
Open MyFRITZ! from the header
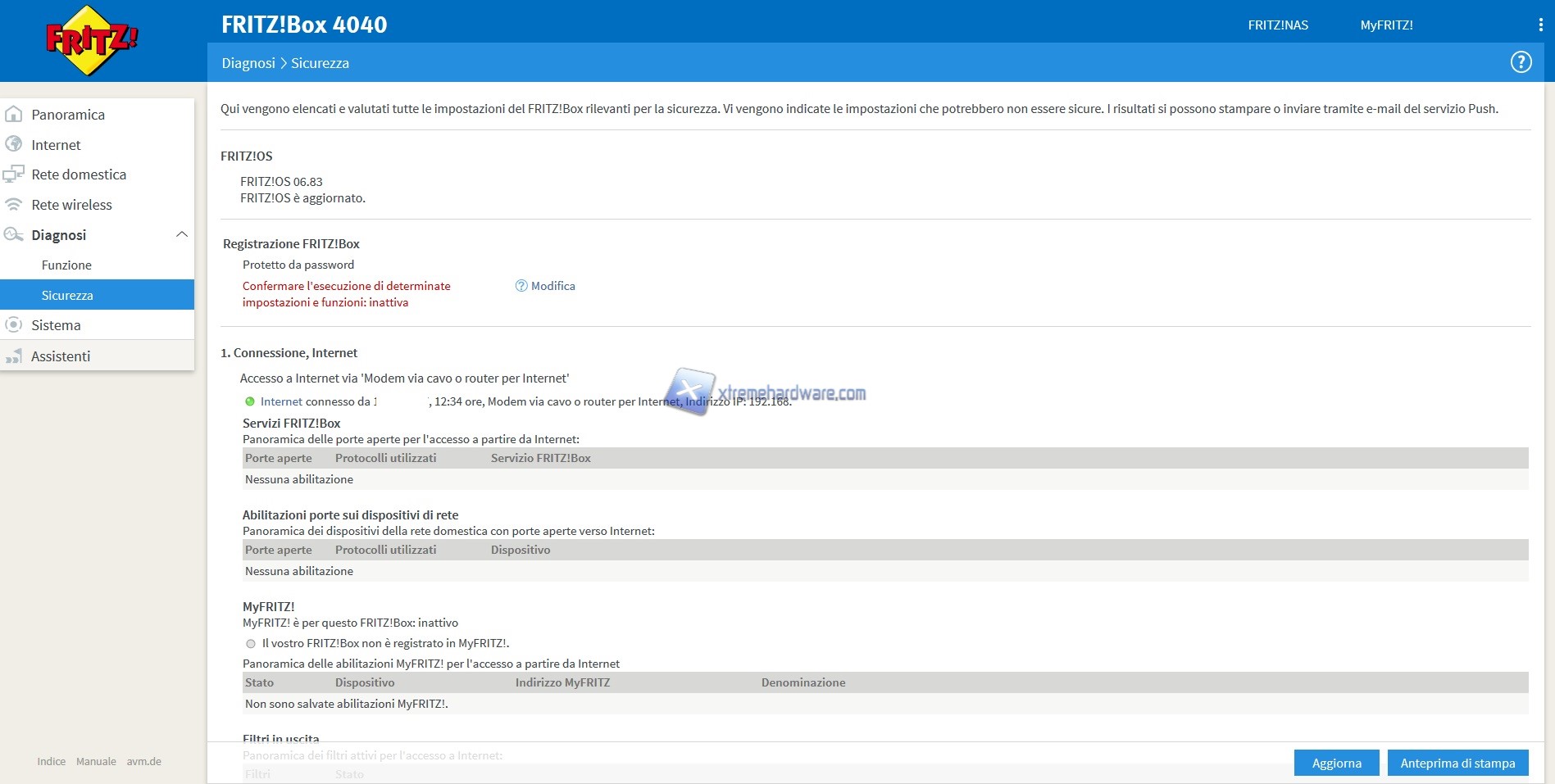pyautogui.click(x=1386, y=25)
